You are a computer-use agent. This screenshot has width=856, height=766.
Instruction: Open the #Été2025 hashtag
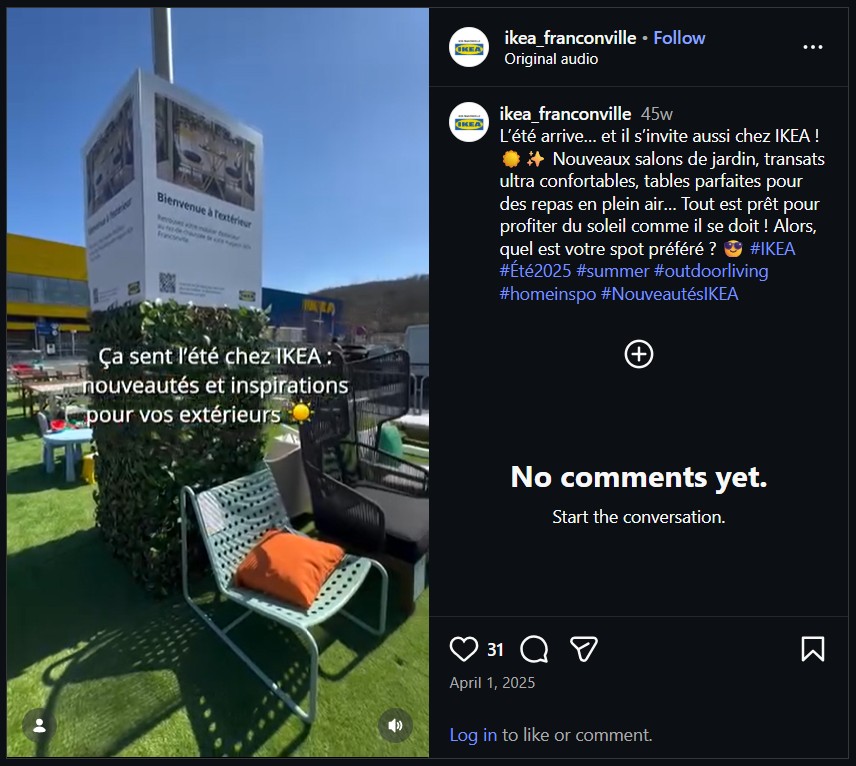click(535, 271)
